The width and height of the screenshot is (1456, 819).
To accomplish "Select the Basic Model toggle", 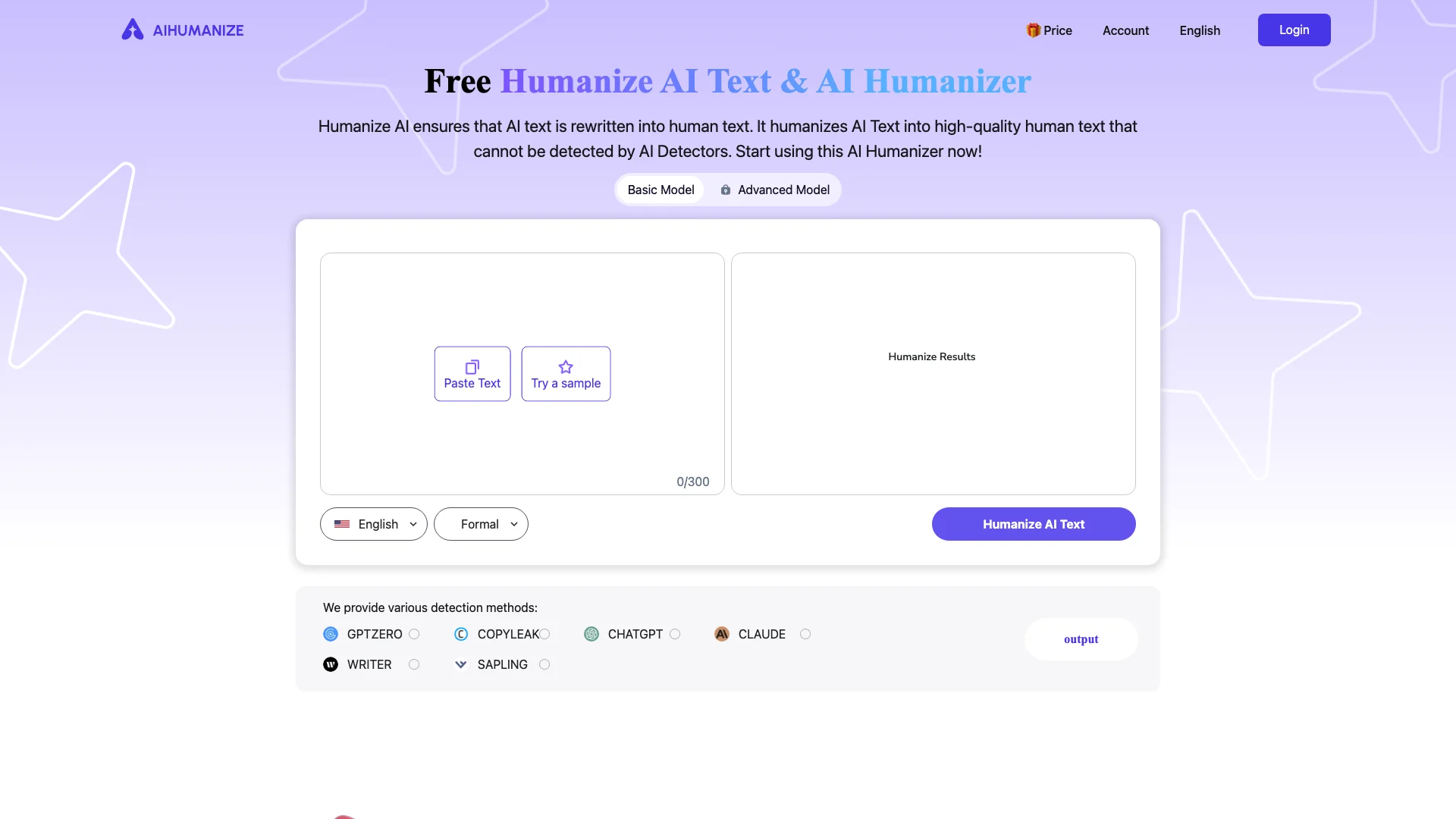I will (x=661, y=189).
